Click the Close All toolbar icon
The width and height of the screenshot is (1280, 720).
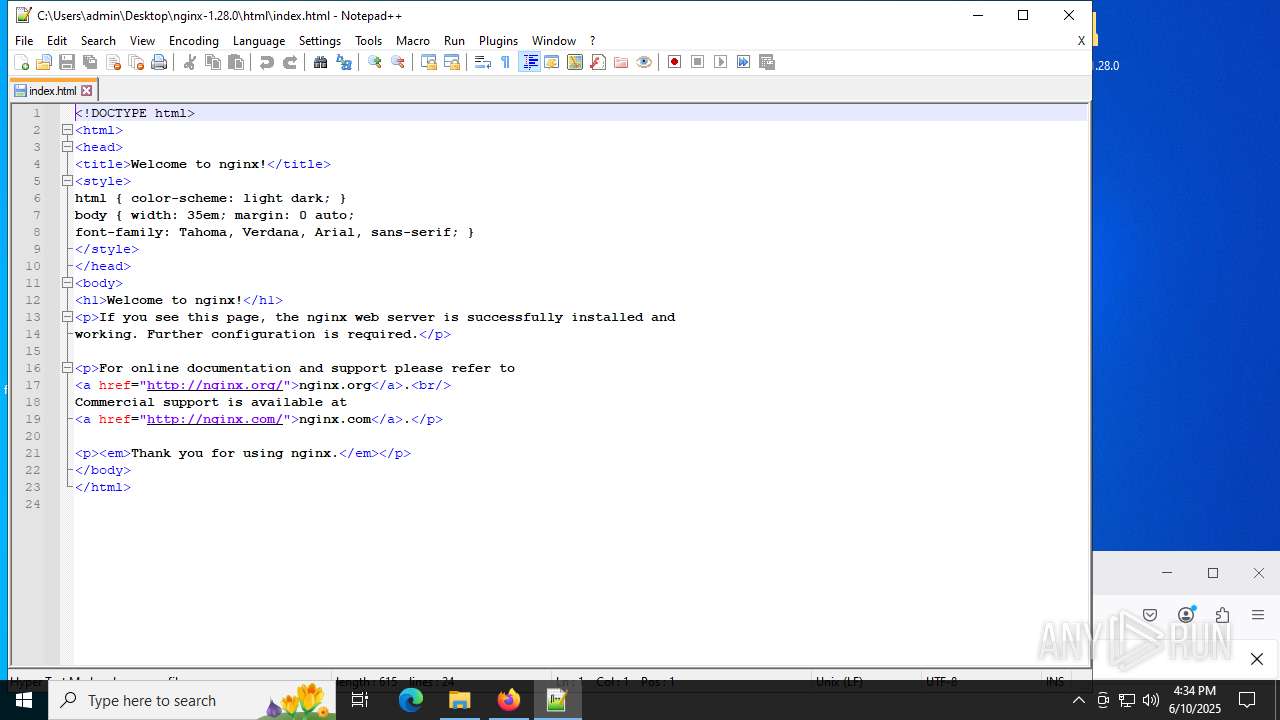click(x=136, y=62)
